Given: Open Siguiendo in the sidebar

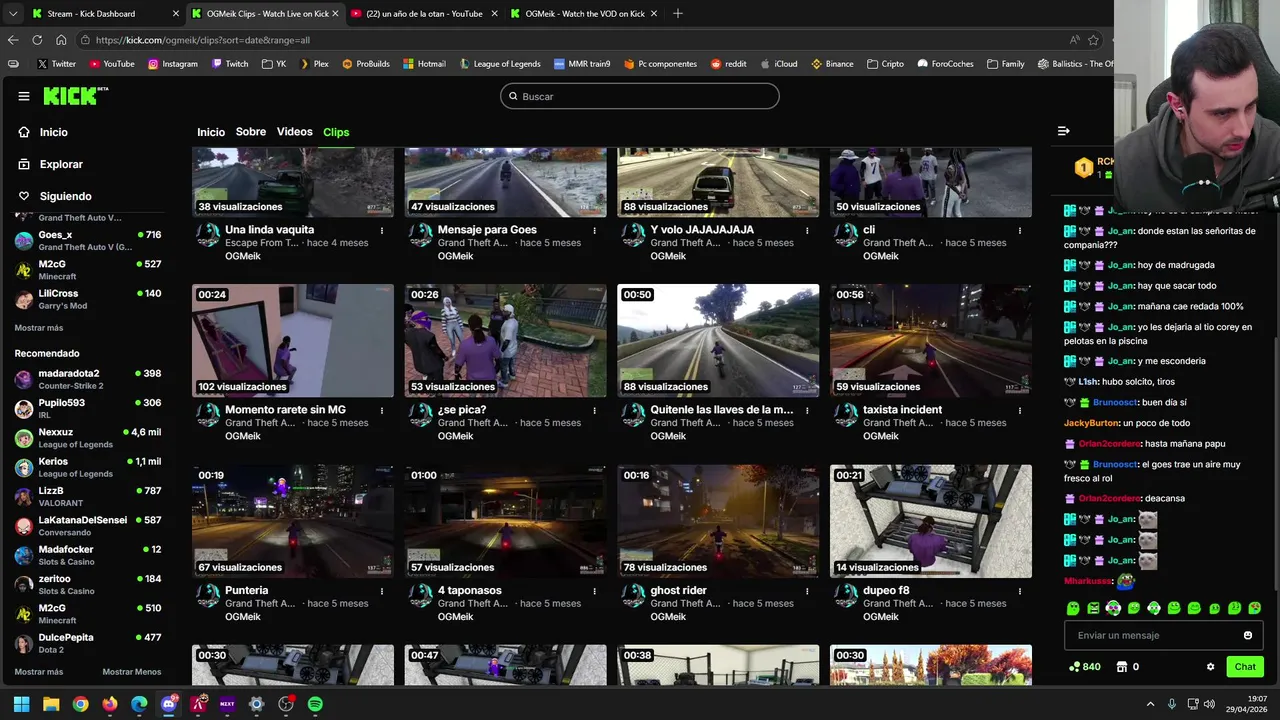Looking at the screenshot, I should 65,196.
